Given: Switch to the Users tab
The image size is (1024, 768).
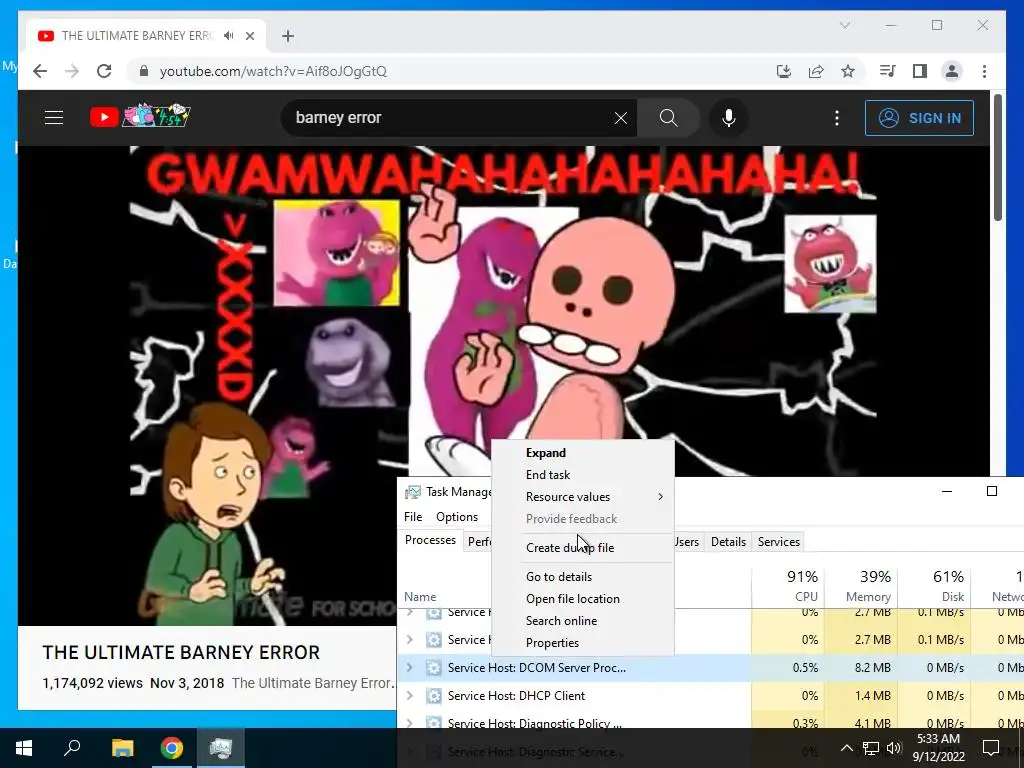Looking at the screenshot, I should (x=687, y=542).
